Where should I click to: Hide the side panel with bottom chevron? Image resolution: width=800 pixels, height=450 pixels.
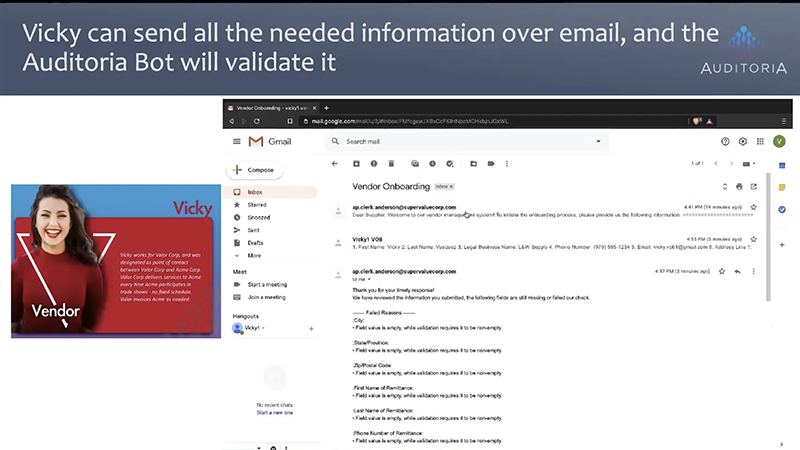pos(782,444)
